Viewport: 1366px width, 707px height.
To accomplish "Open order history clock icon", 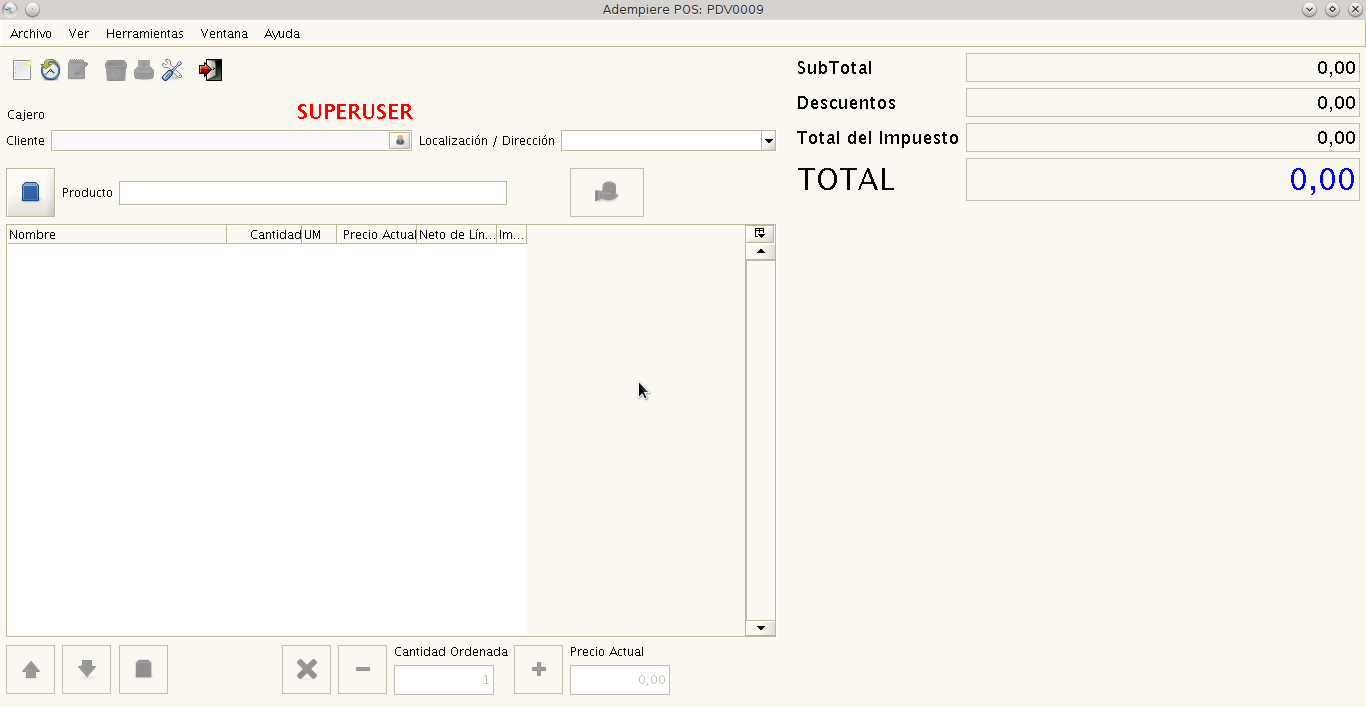I will tap(50, 70).
